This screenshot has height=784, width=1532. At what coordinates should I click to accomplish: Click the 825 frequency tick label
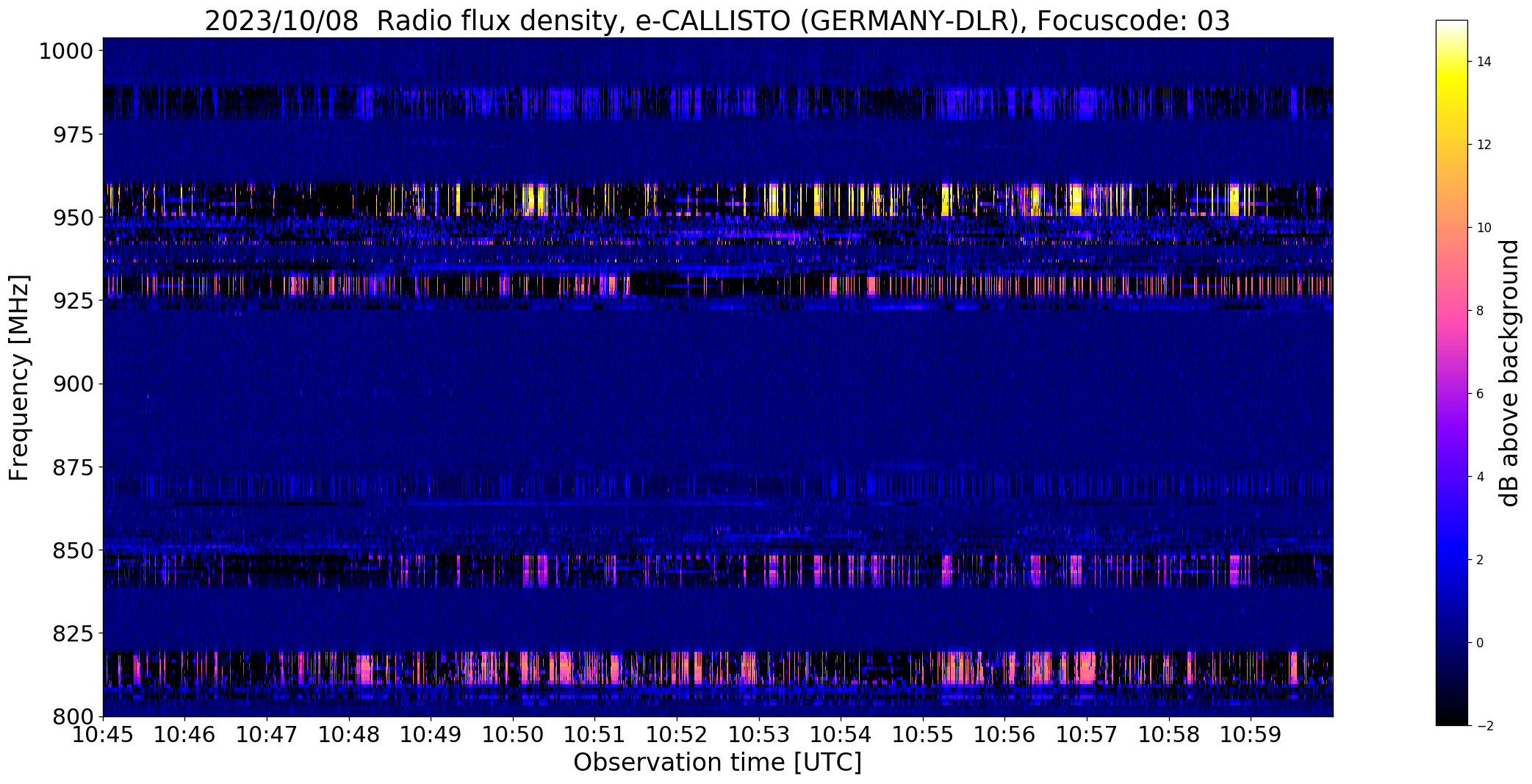pos(73,633)
